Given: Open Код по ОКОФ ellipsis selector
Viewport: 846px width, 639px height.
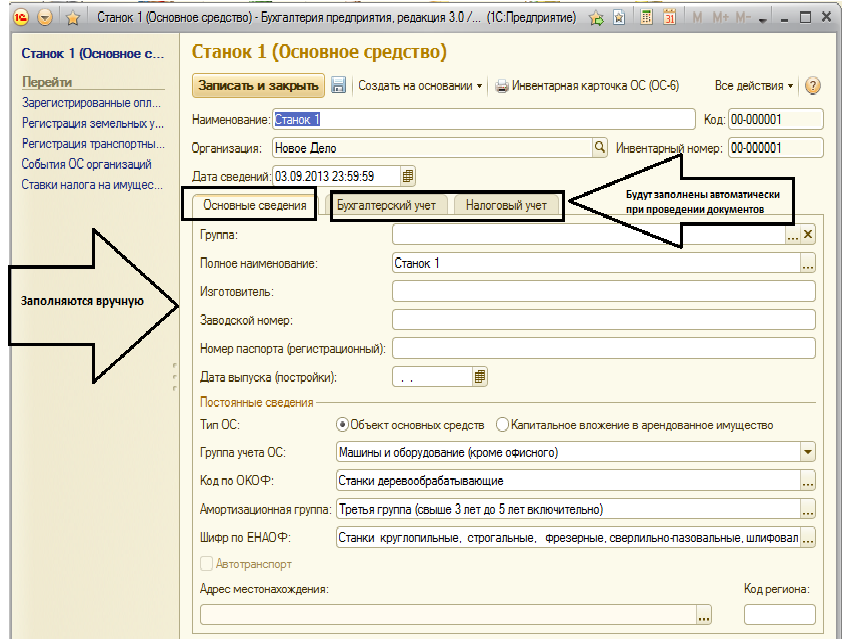Looking at the screenshot, I should coord(808,480).
